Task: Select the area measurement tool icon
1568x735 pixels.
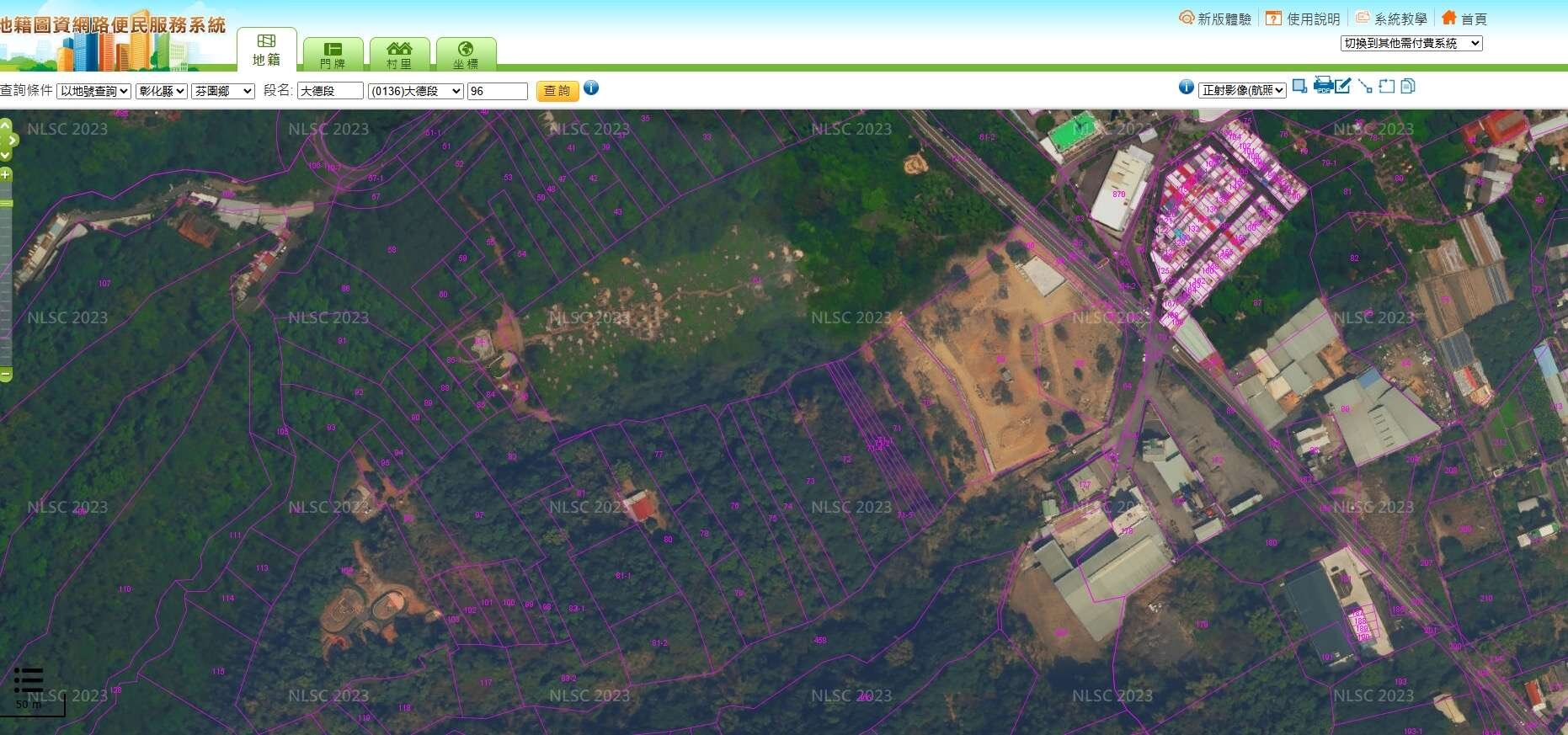Action: (x=1387, y=86)
